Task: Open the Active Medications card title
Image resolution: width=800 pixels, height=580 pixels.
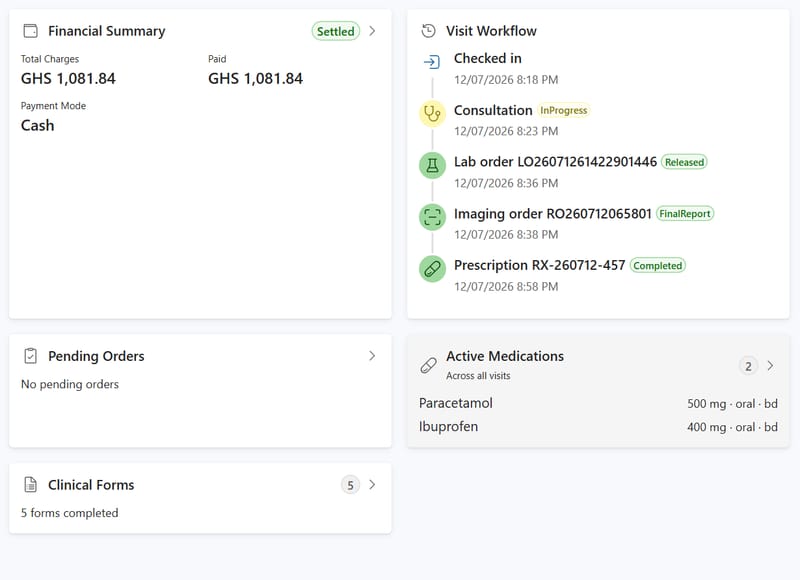Action: [x=505, y=356]
